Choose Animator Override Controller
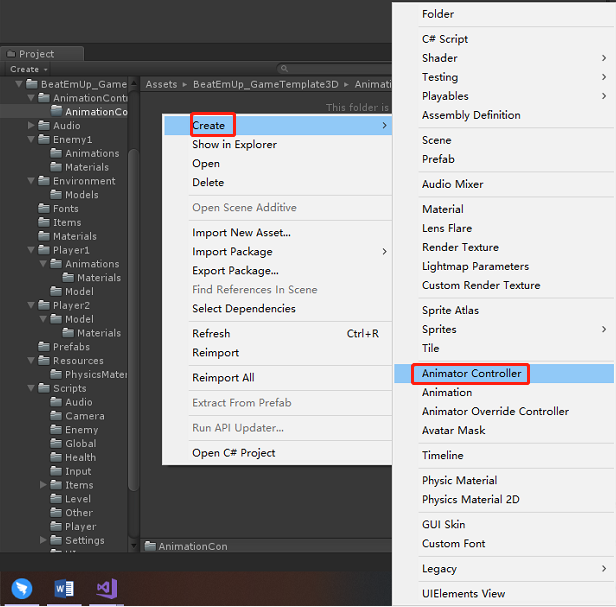This screenshot has width=616, height=607. (x=504, y=411)
